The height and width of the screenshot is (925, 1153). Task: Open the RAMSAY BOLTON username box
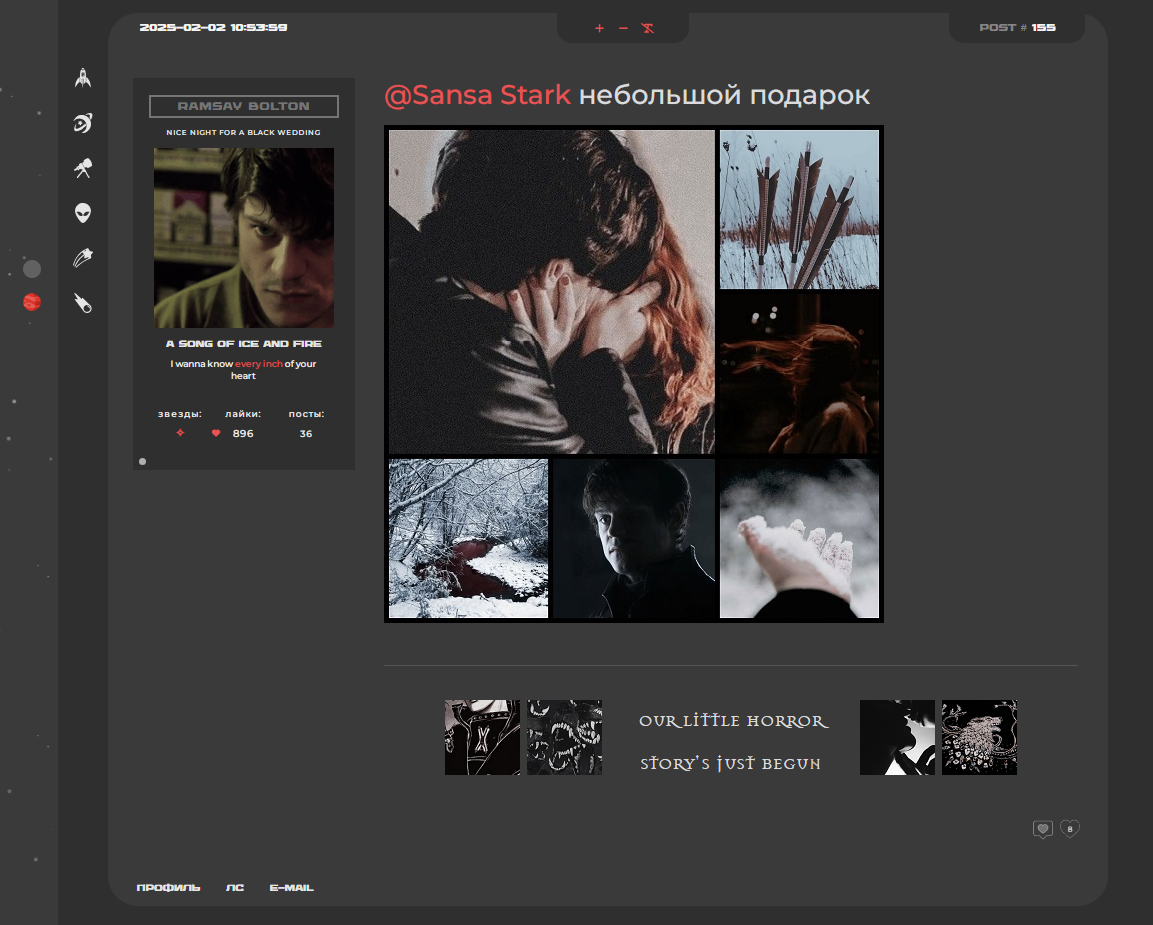click(244, 106)
